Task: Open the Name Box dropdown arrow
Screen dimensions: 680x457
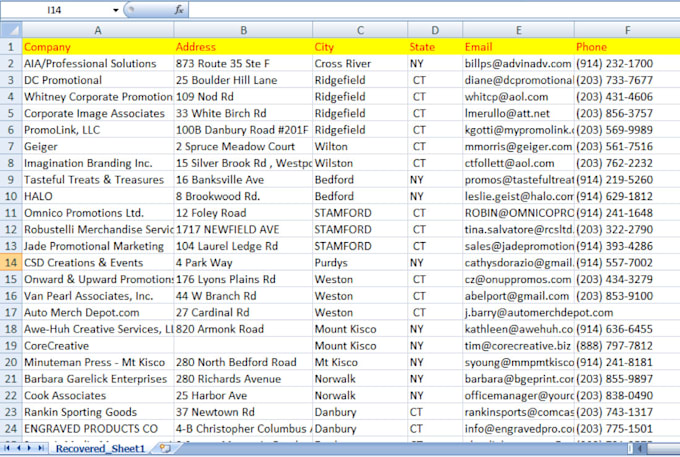Action: pos(115,10)
